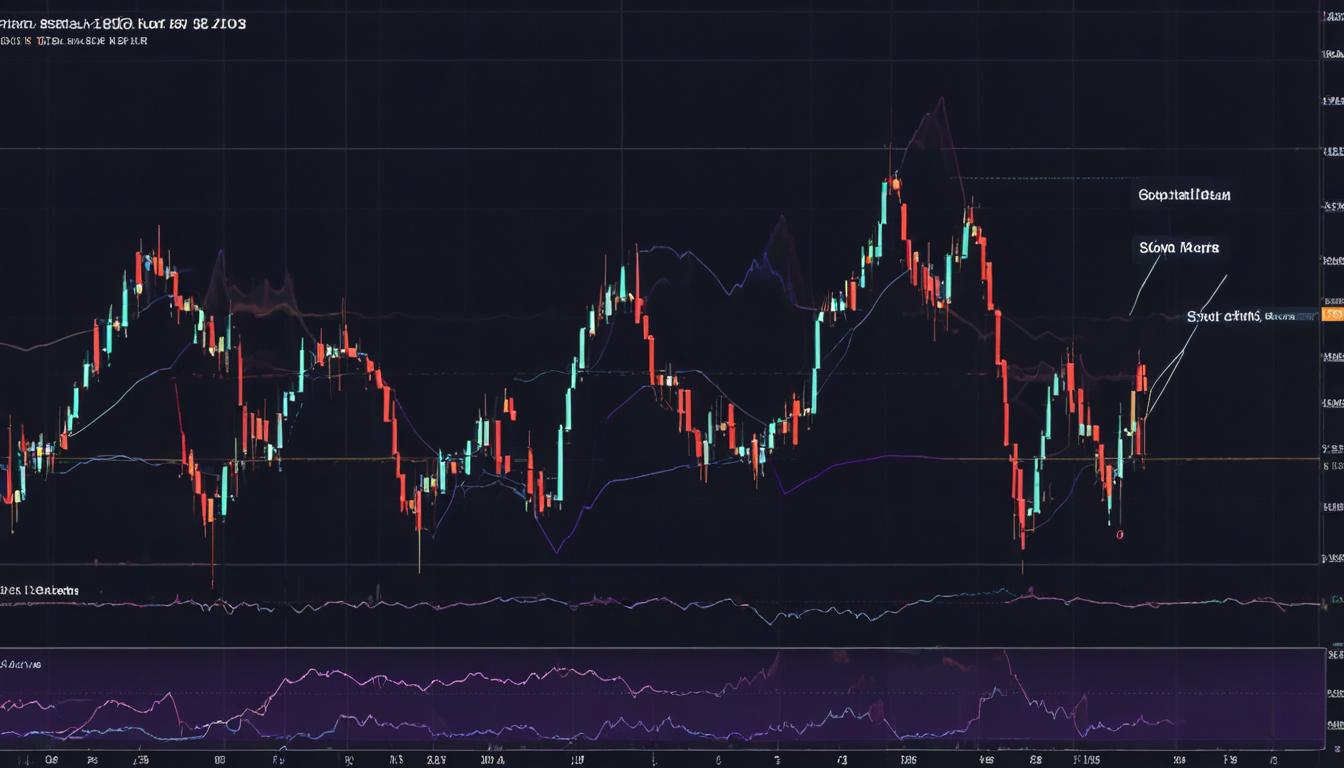
Task: Click the middle annotation label near the trendline
Action: pyautogui.click(x=1178, y=246)
